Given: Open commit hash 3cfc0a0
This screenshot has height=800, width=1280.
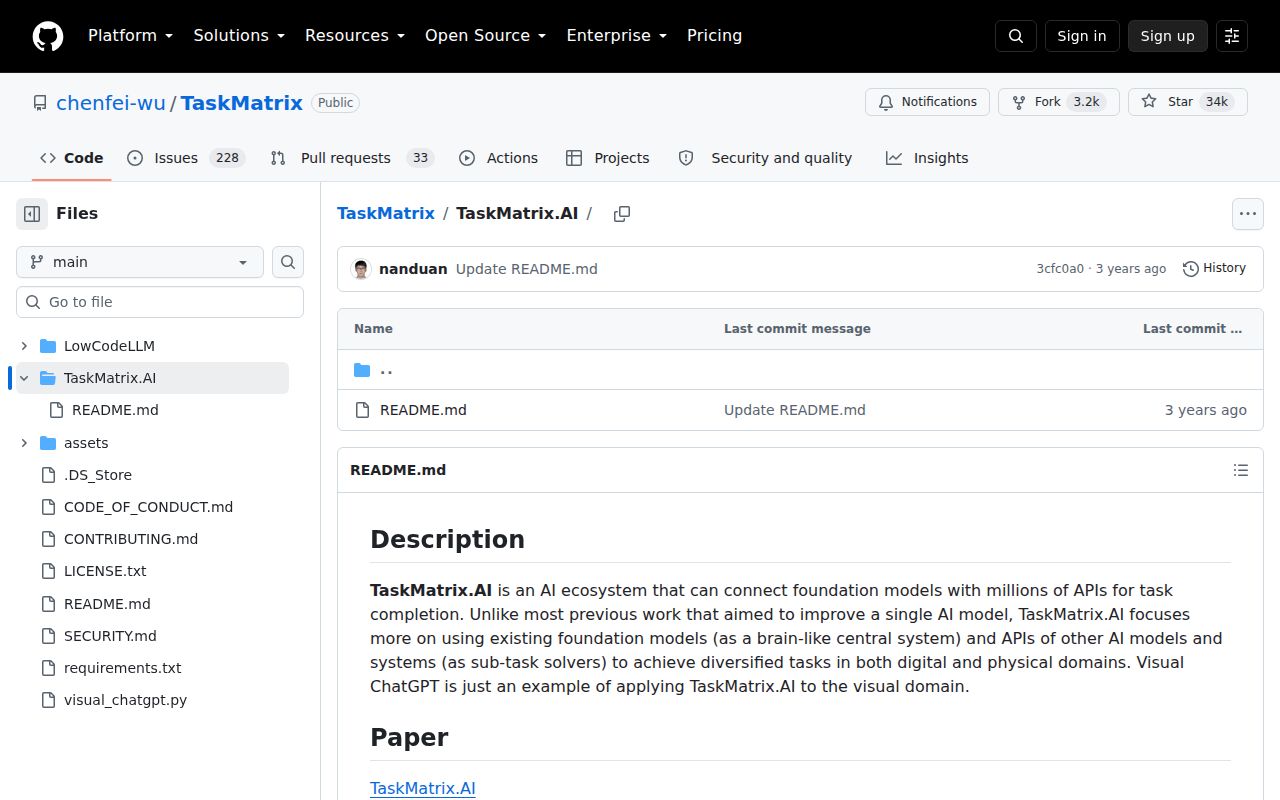Looking at the screenshot, I should coord(1060,269).
